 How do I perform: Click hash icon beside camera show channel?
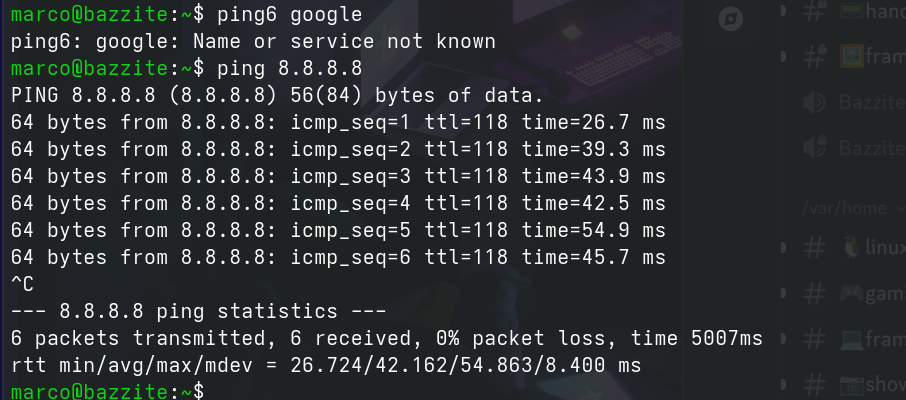[x=815, y=383]
